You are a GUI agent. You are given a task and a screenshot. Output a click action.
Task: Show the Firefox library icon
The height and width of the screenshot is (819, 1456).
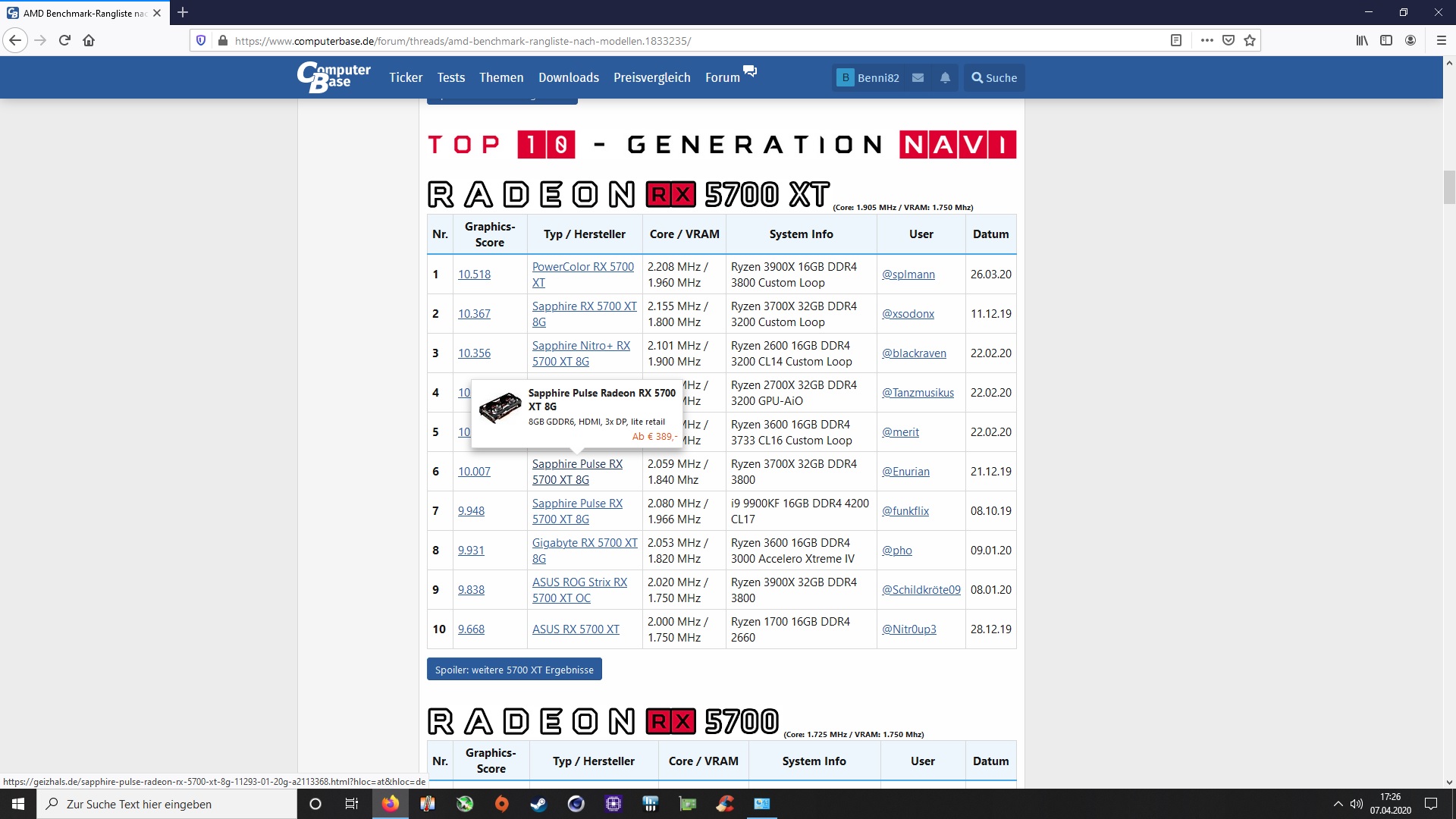point(1362,41)
